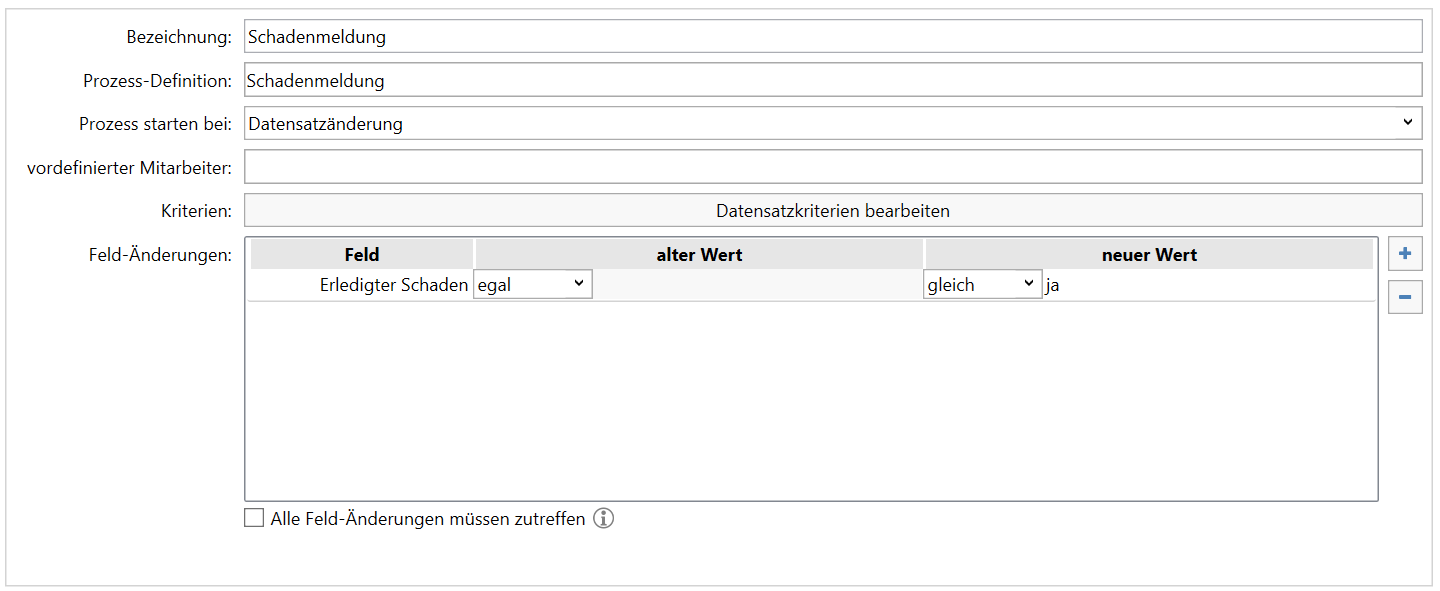Show info icon next to Alle Feld-Änderungen

(603, 519)
